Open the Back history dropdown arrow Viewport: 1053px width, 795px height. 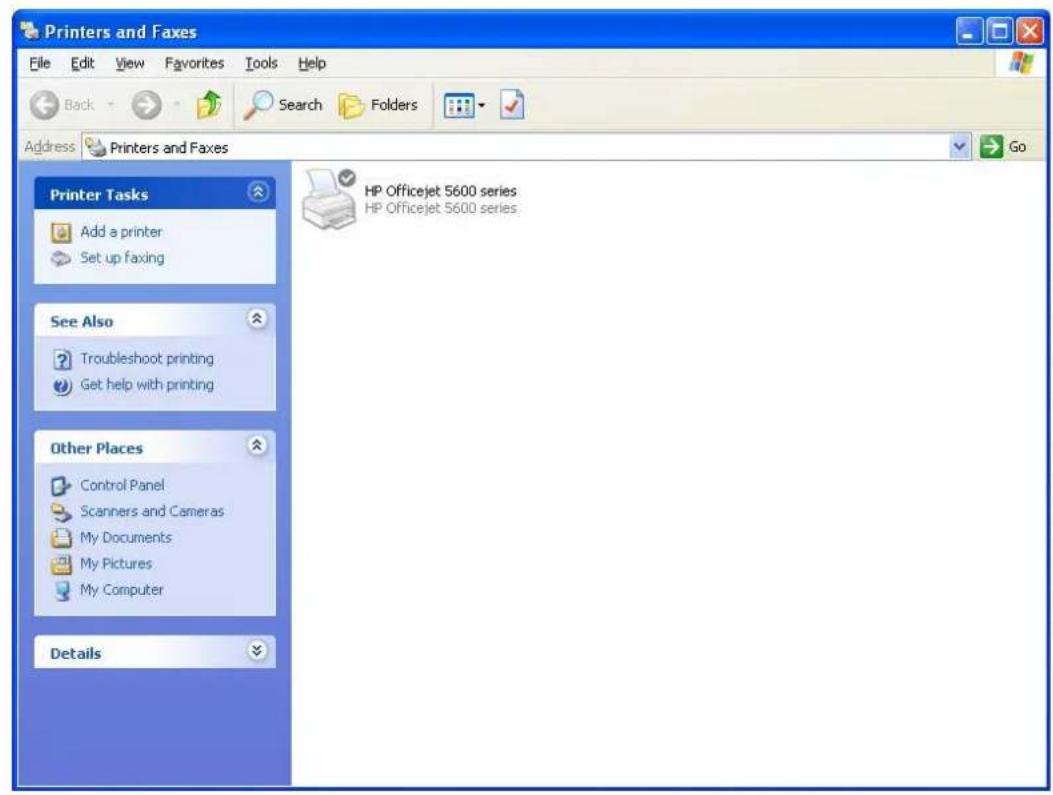click(111, 105)
